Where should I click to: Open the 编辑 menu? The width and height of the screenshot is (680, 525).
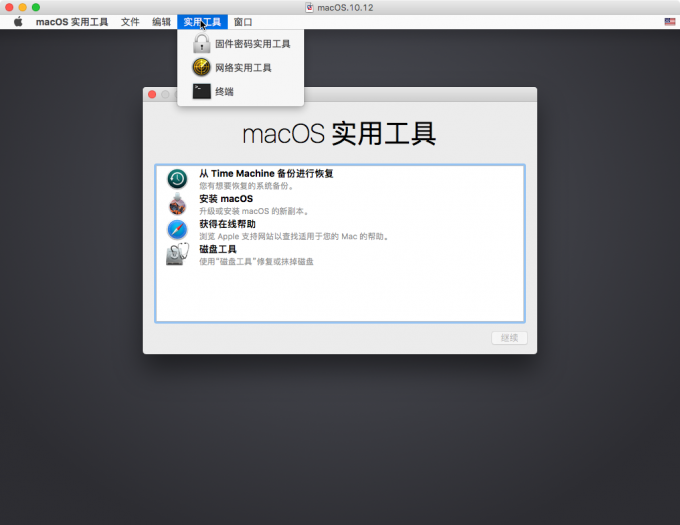coord(161,22)
